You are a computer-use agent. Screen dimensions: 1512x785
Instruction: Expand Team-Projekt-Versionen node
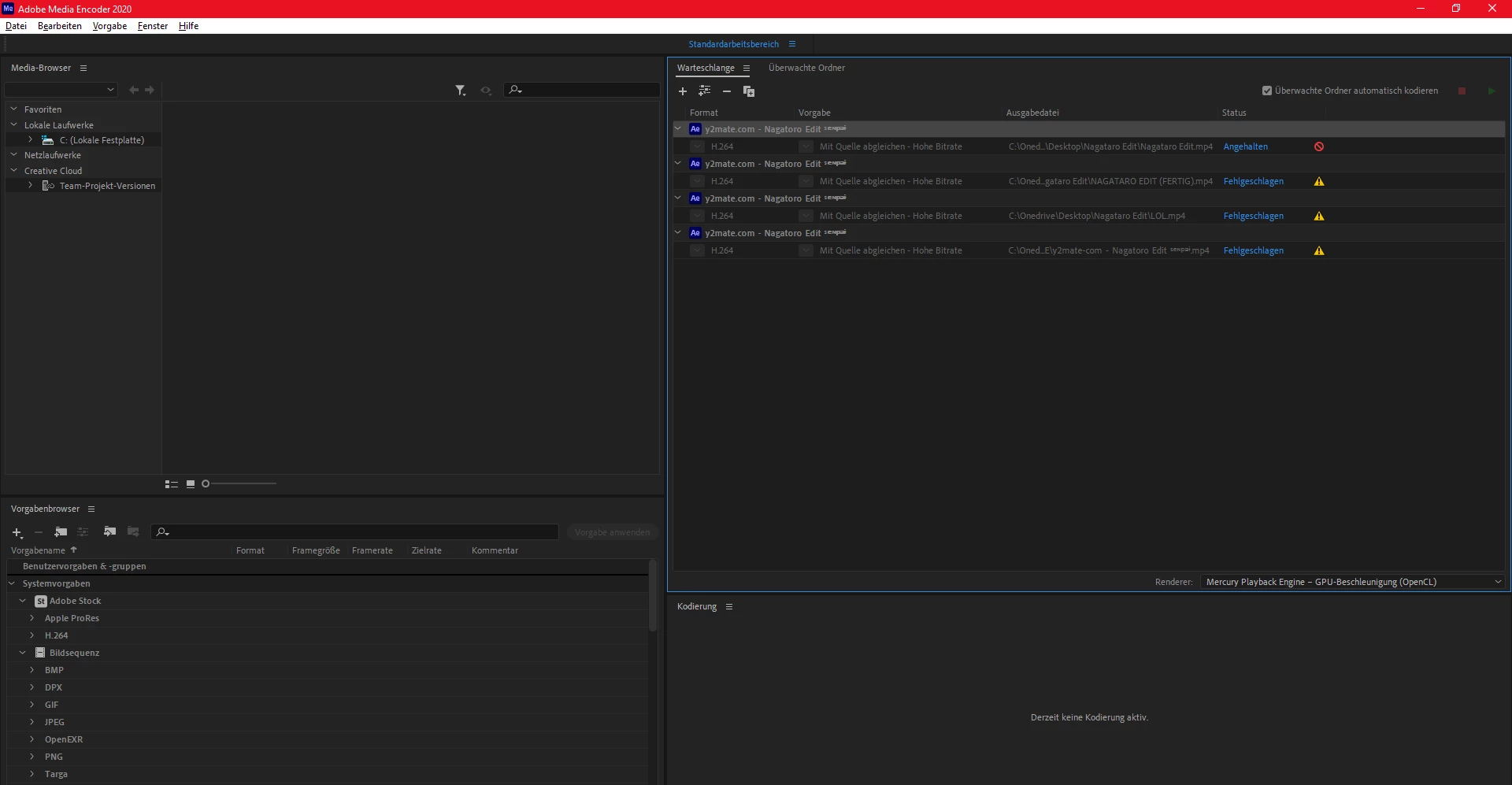31,186
